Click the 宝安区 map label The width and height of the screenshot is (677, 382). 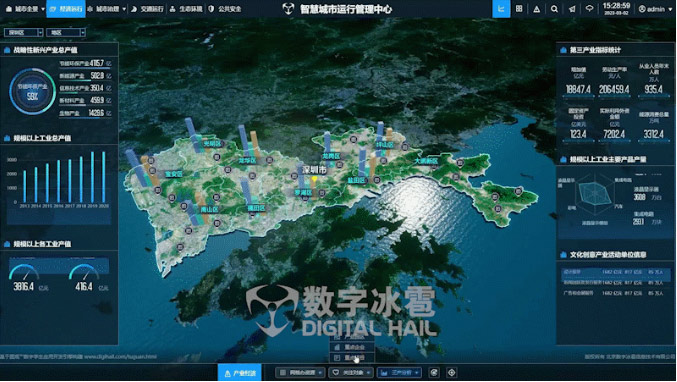coord(173,174)
